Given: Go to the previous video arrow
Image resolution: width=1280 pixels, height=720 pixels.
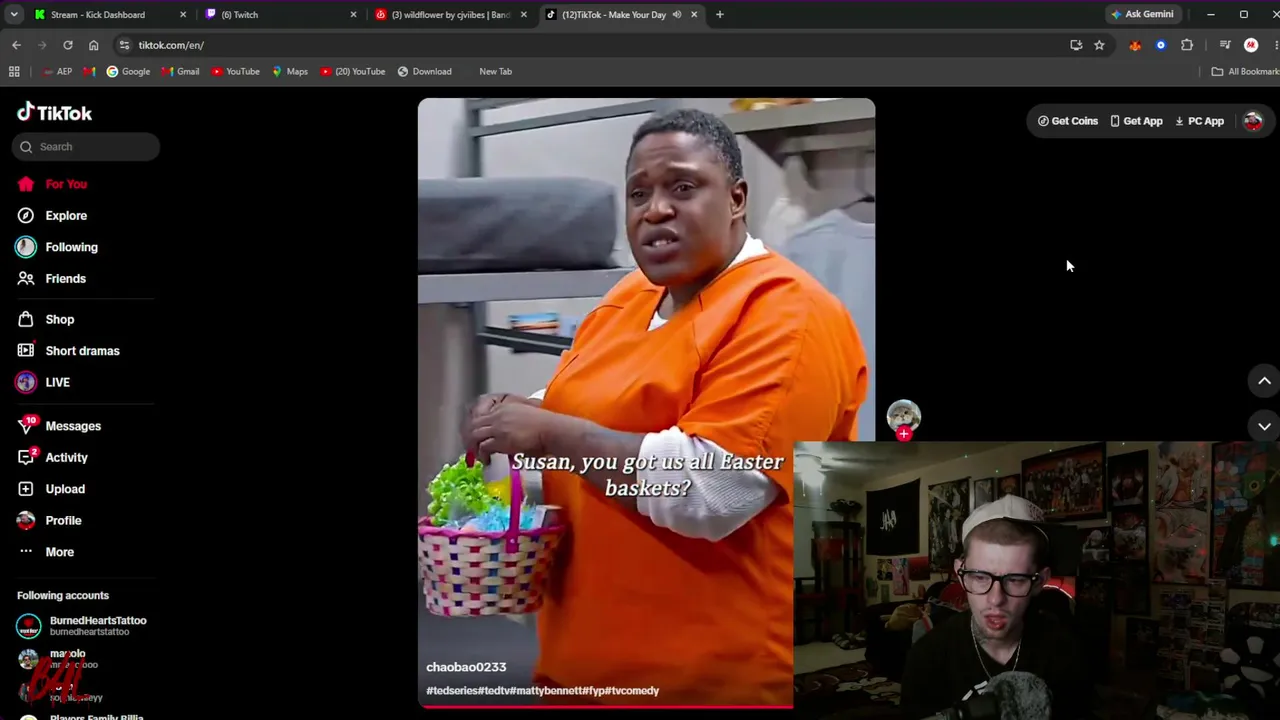Looking at the screenshot, I should tap(1264, 381).
